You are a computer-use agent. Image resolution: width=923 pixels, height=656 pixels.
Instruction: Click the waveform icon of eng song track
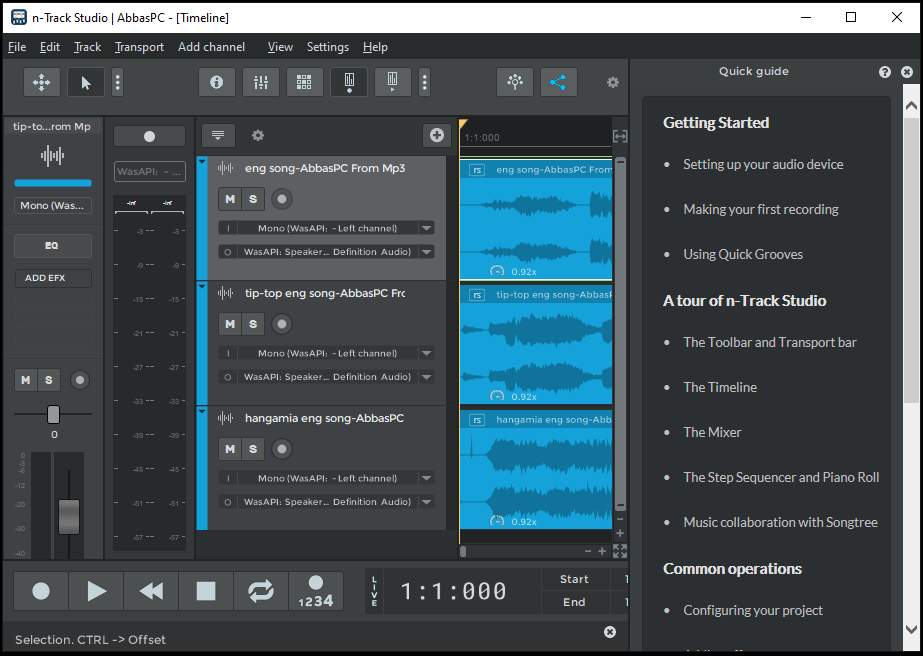pyautogui.click(x=225, y=168)
